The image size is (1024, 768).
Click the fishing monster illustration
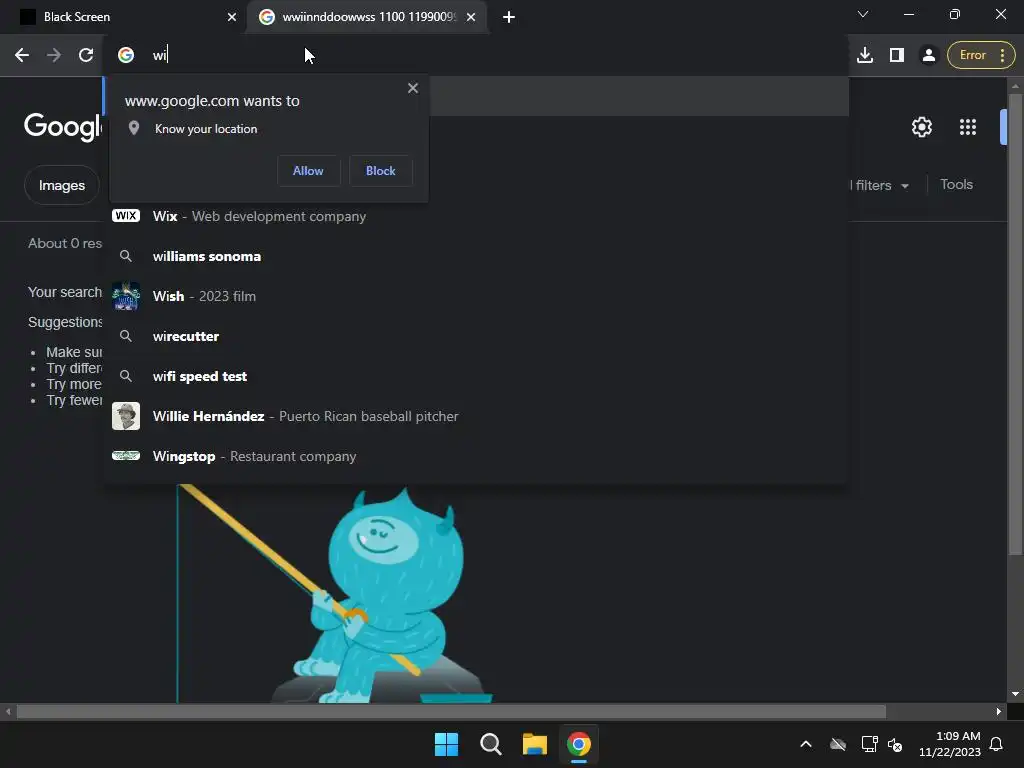[x=334, y=594]
